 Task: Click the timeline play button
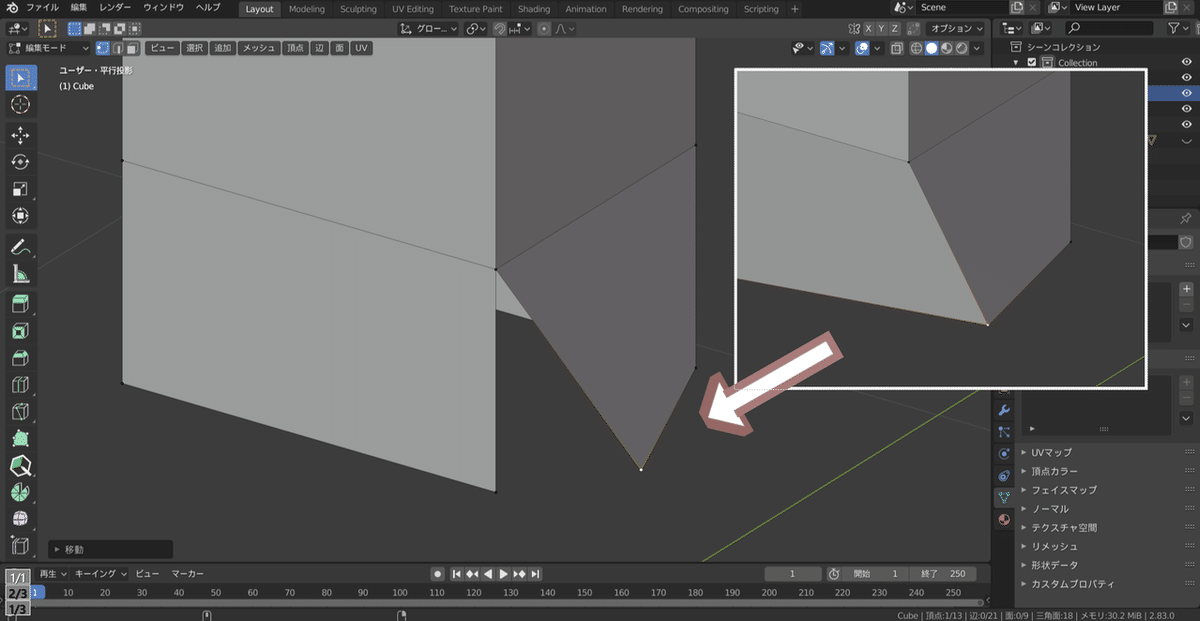(x=504, y=574)
